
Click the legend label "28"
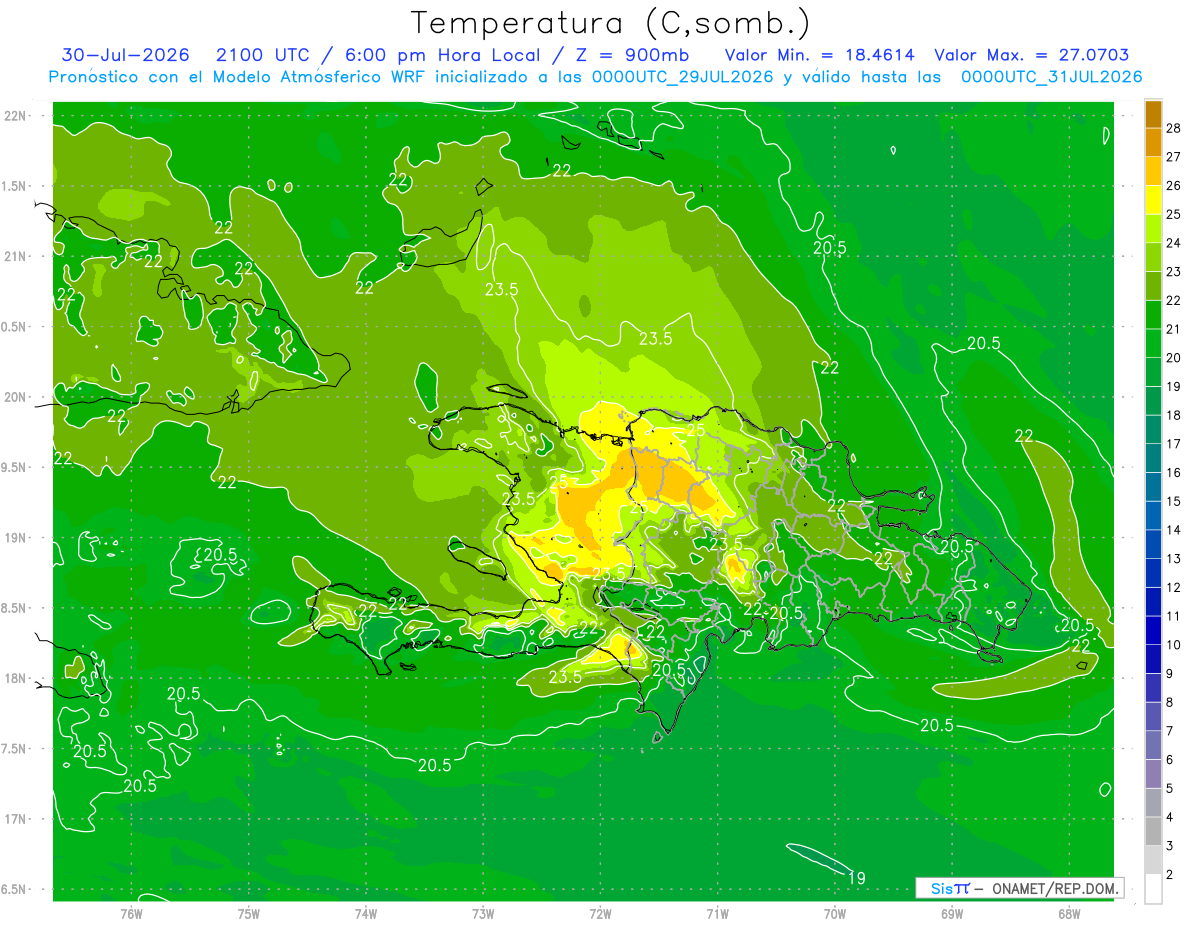point(1174,128)
